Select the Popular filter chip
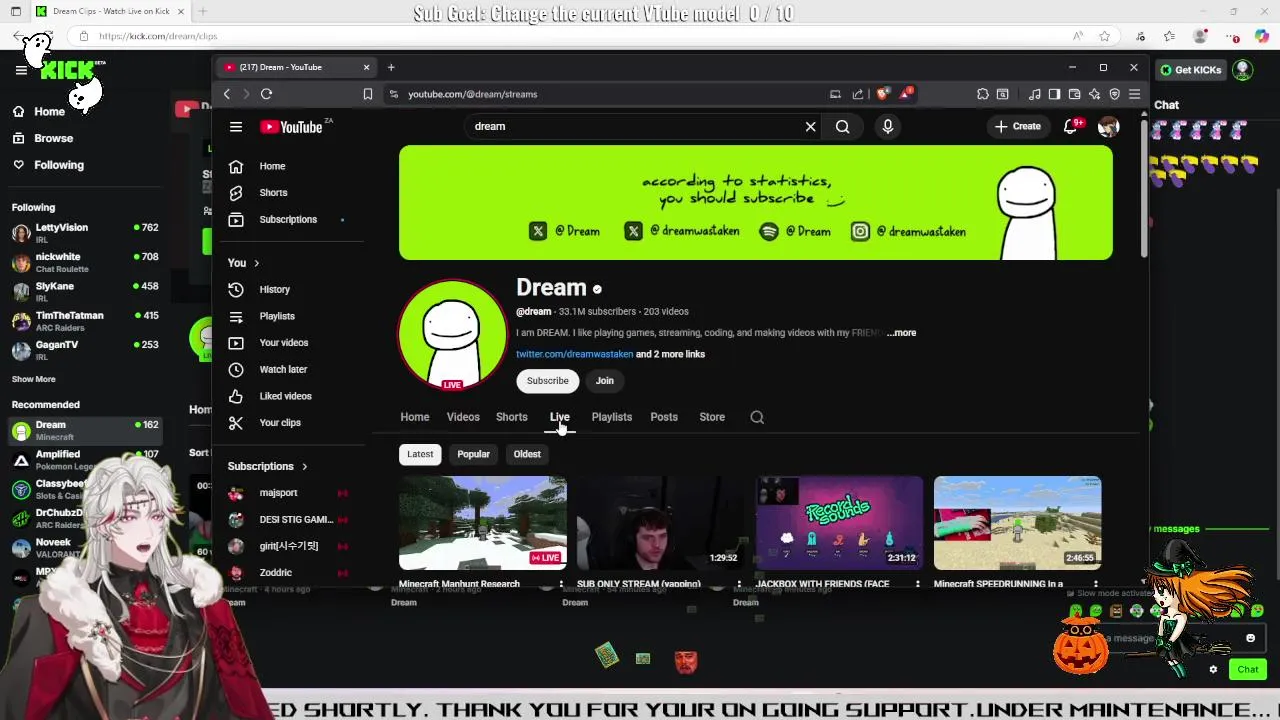1280x720 pixels. (473, 454)
